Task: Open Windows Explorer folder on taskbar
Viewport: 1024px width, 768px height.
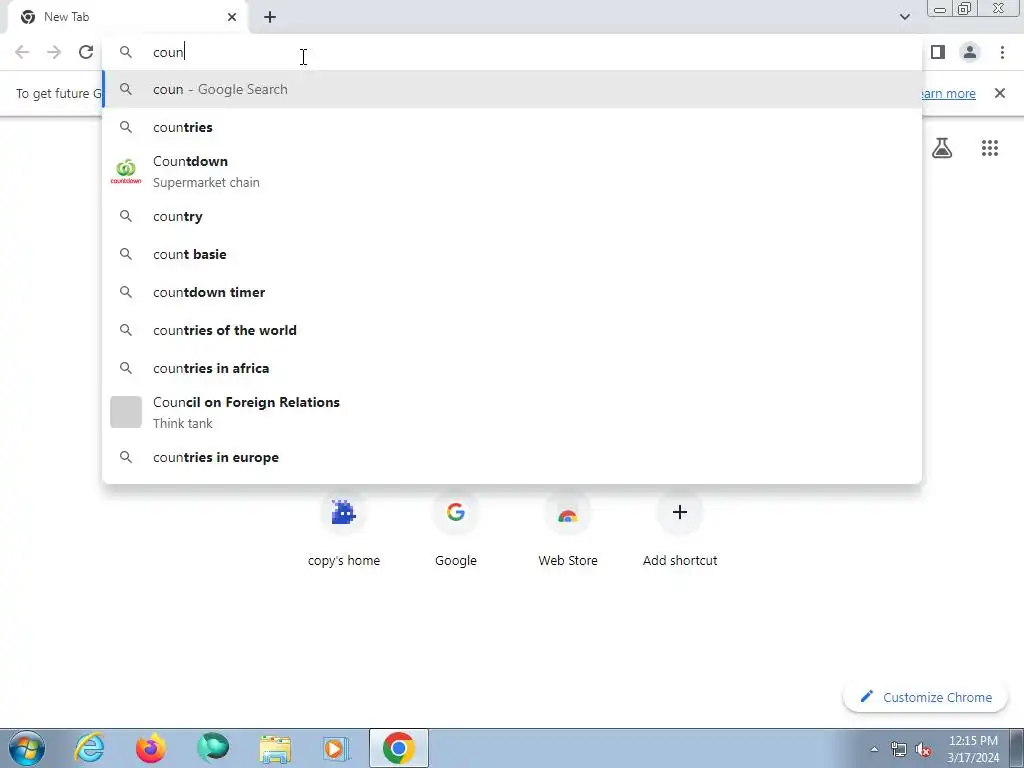Action: pos(275,748)
